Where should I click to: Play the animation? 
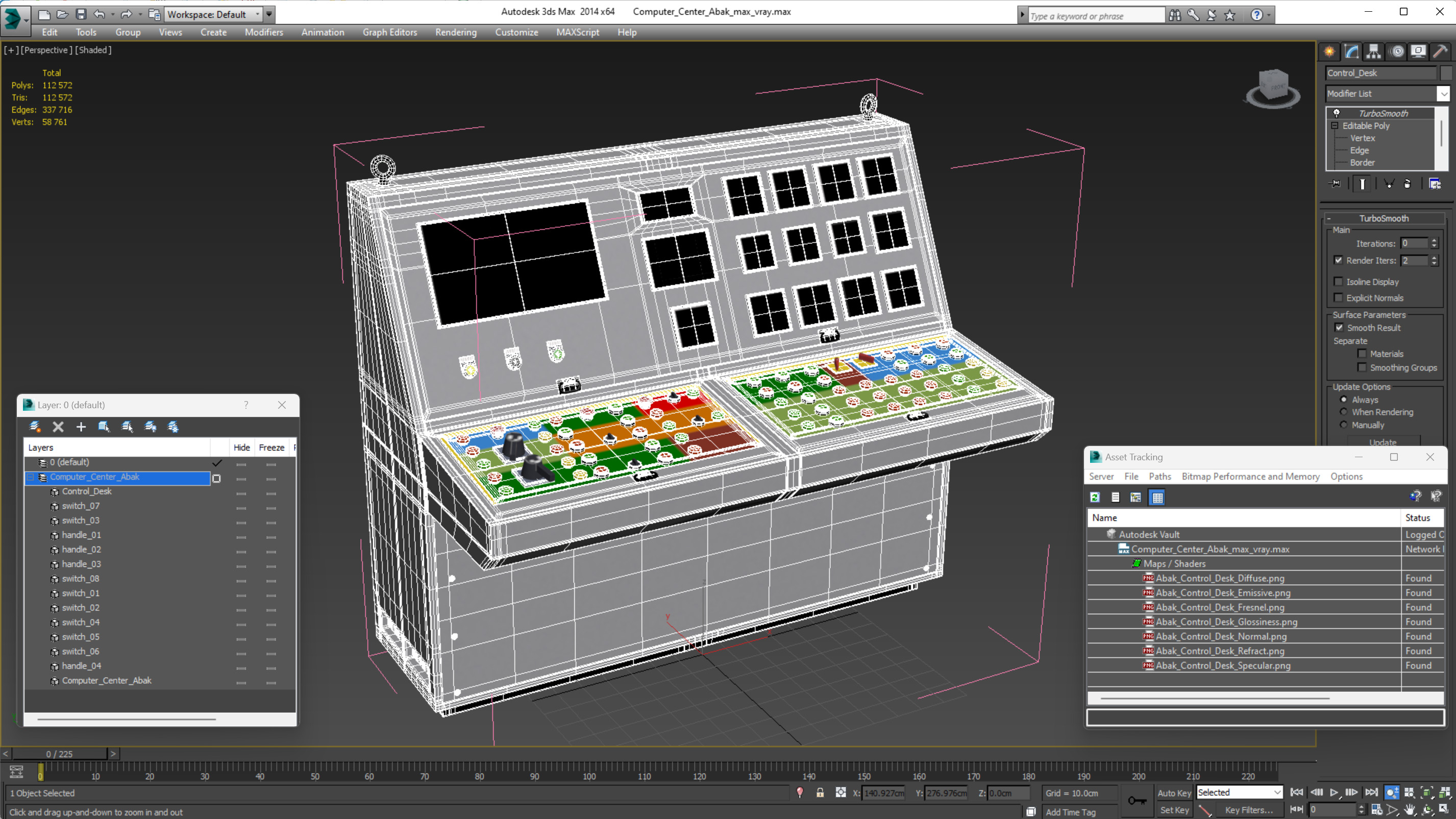[x=1334, y=792]
